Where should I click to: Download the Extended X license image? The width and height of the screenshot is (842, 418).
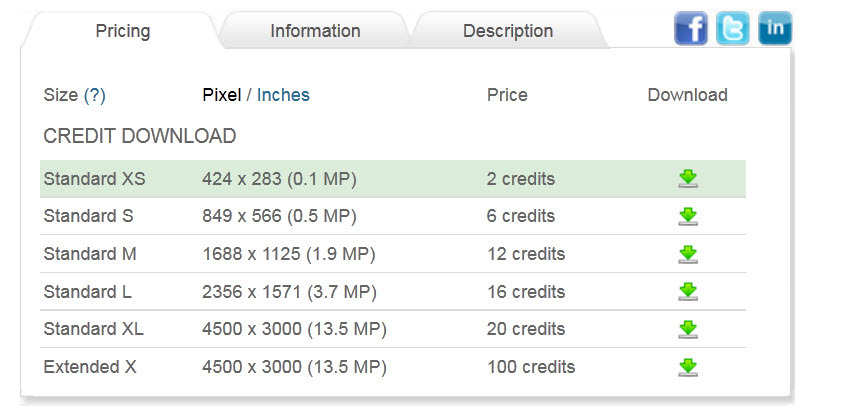[687, 367]
